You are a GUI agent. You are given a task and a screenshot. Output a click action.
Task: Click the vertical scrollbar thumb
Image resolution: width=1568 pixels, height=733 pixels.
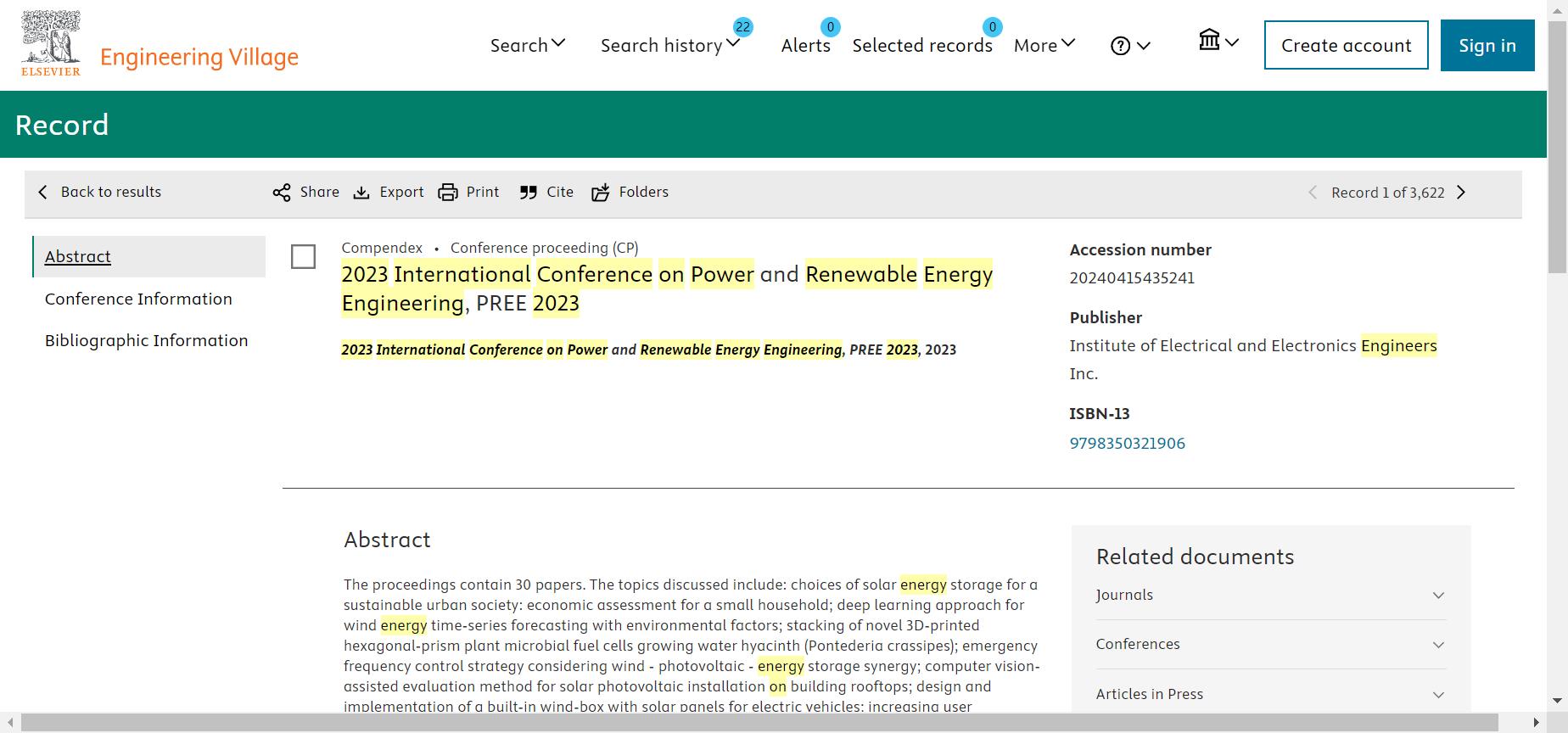1558,146
